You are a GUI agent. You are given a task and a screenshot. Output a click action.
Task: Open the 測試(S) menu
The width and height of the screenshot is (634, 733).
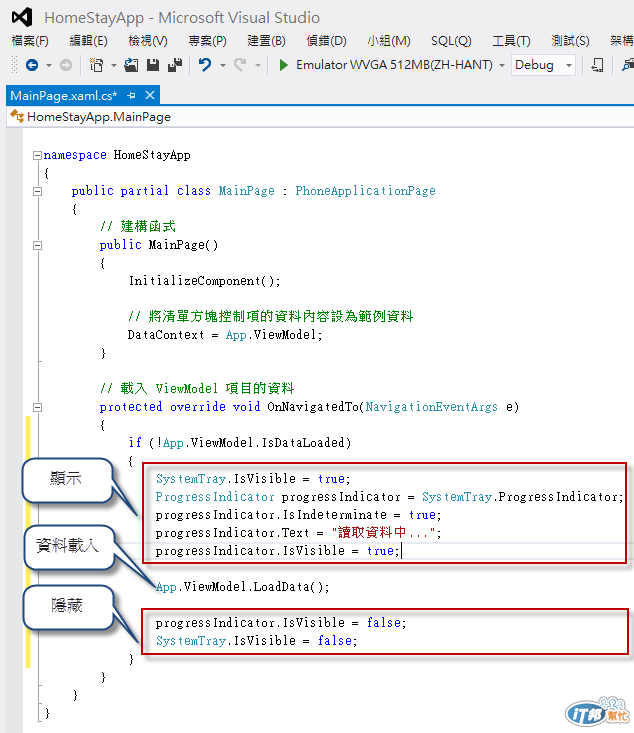[x=570, y=41]
